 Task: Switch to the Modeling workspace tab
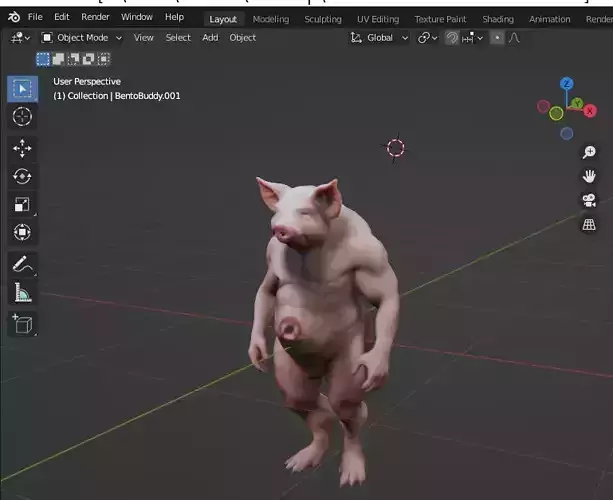point(271,19)
